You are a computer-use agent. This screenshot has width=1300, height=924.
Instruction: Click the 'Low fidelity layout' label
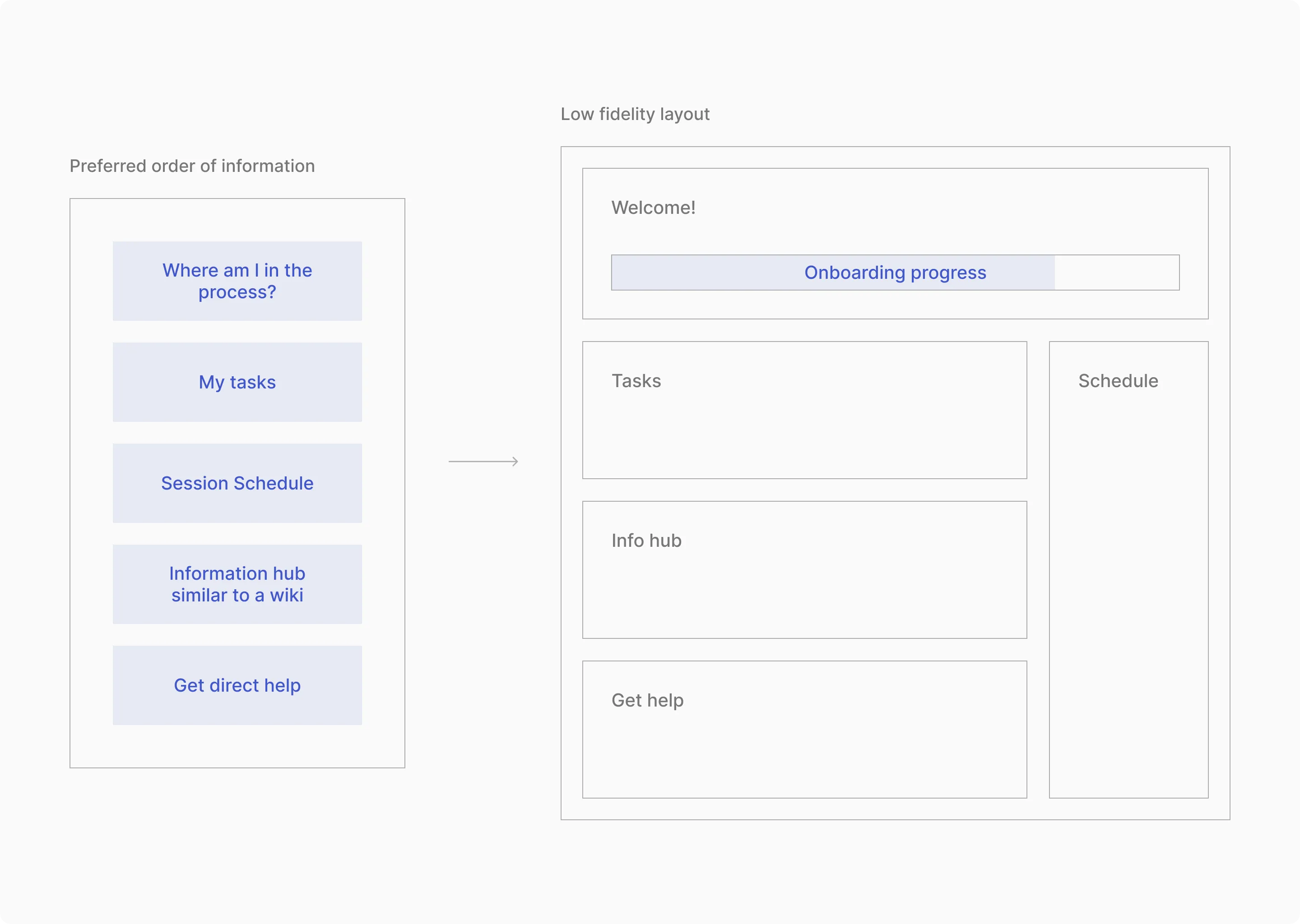[x=635, y=114]
